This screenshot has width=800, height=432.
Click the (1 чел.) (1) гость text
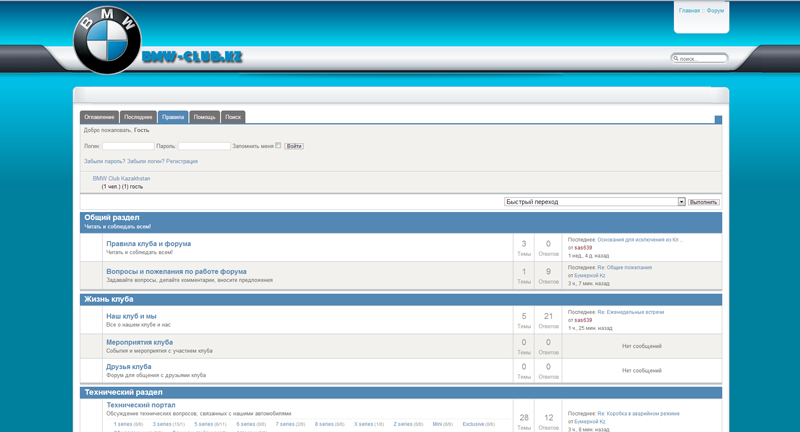[122, 187]
